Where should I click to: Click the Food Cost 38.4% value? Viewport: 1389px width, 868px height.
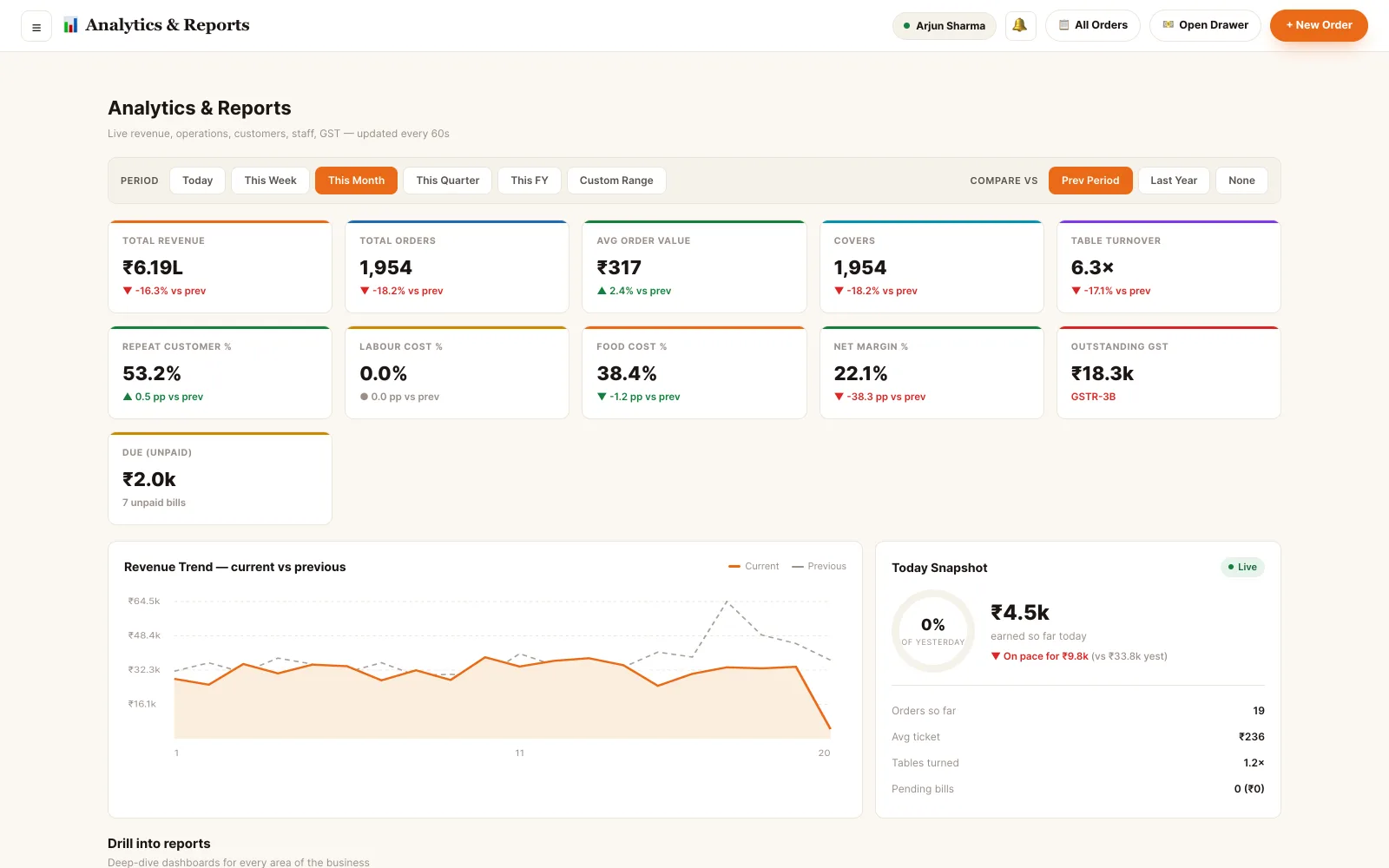[627, 373]
